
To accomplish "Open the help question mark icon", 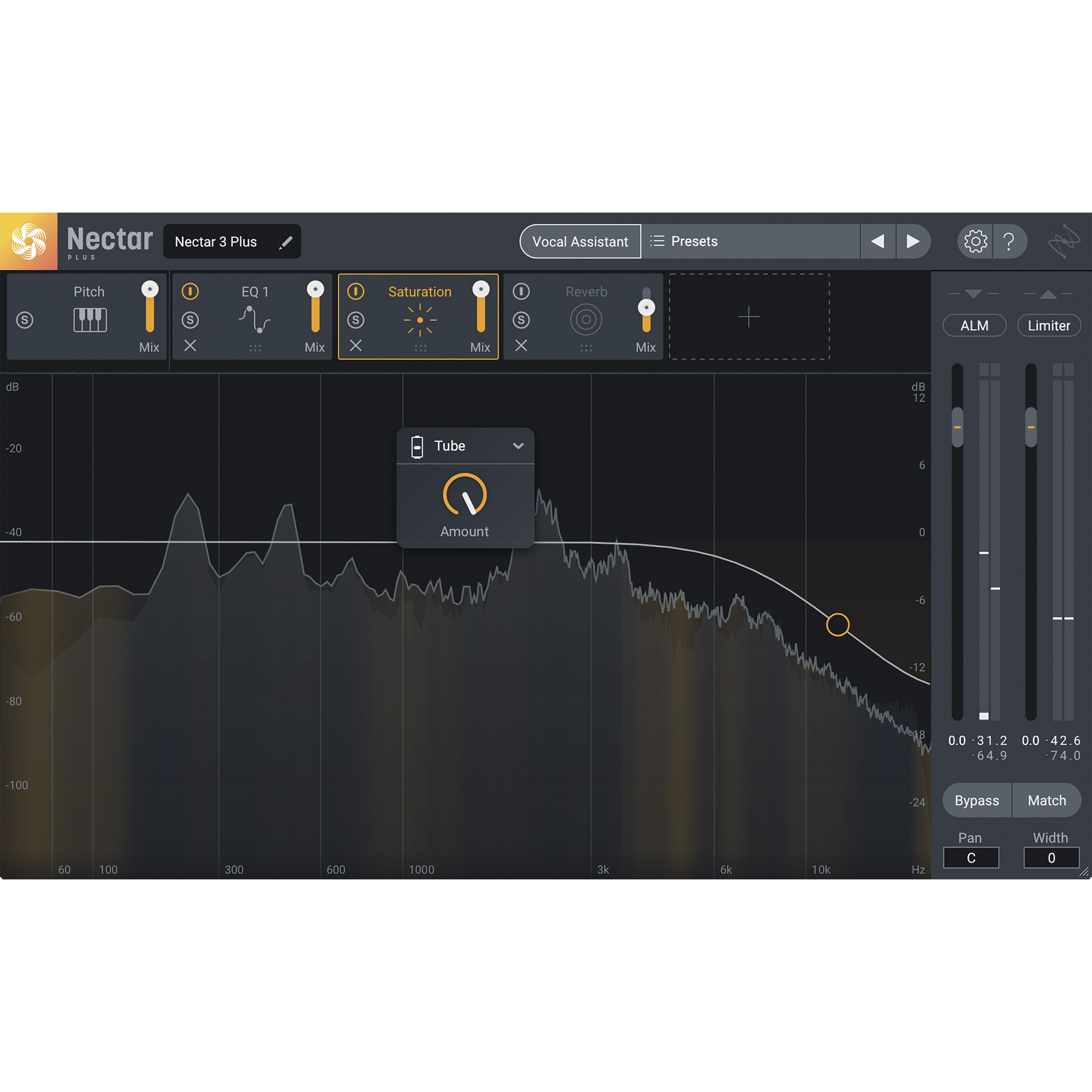I will [x=1009, y=241].
